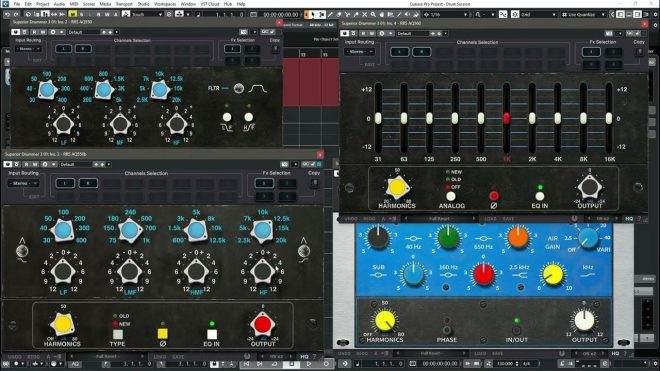Select the Glue tool
This screenshot has width=660, height=371.
tap(356, 14)
